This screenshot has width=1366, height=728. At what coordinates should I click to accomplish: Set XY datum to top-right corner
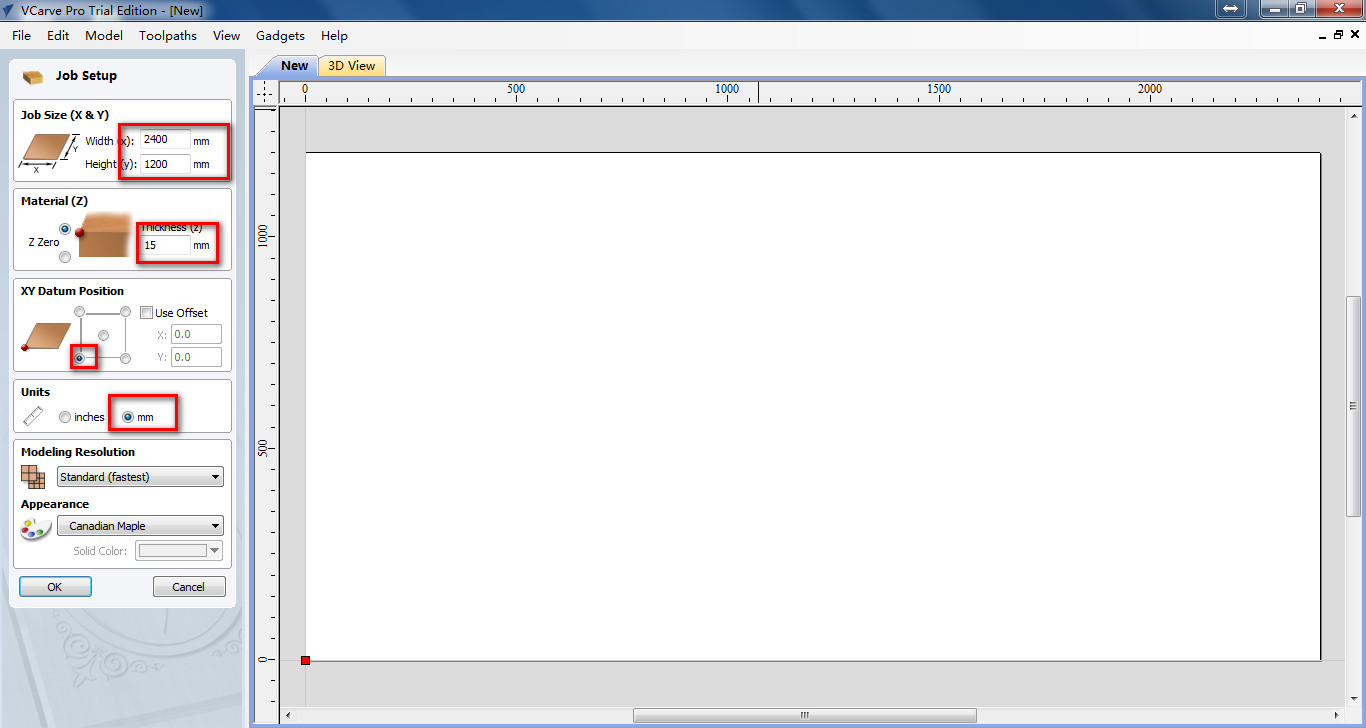click(125, 312)
